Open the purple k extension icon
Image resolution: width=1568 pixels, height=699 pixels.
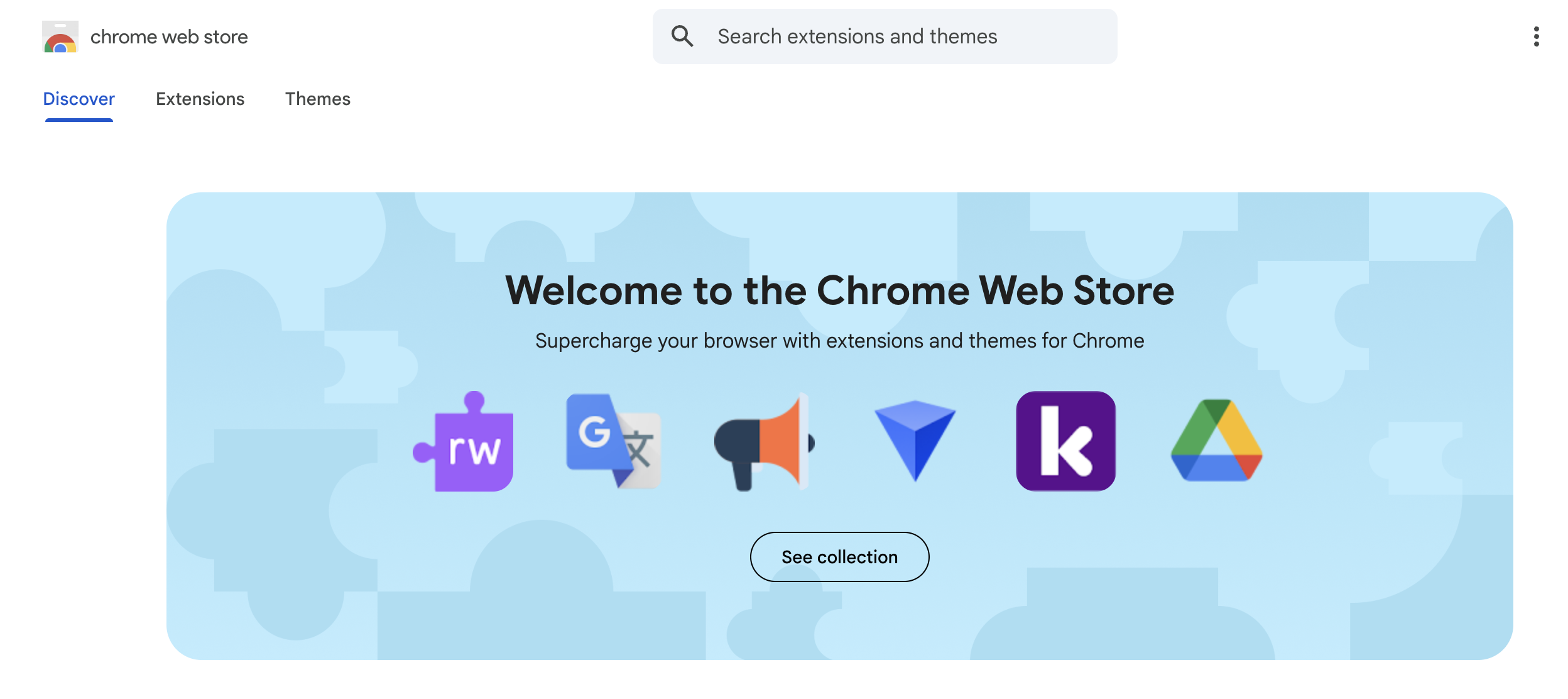[x=1065, y=441]
